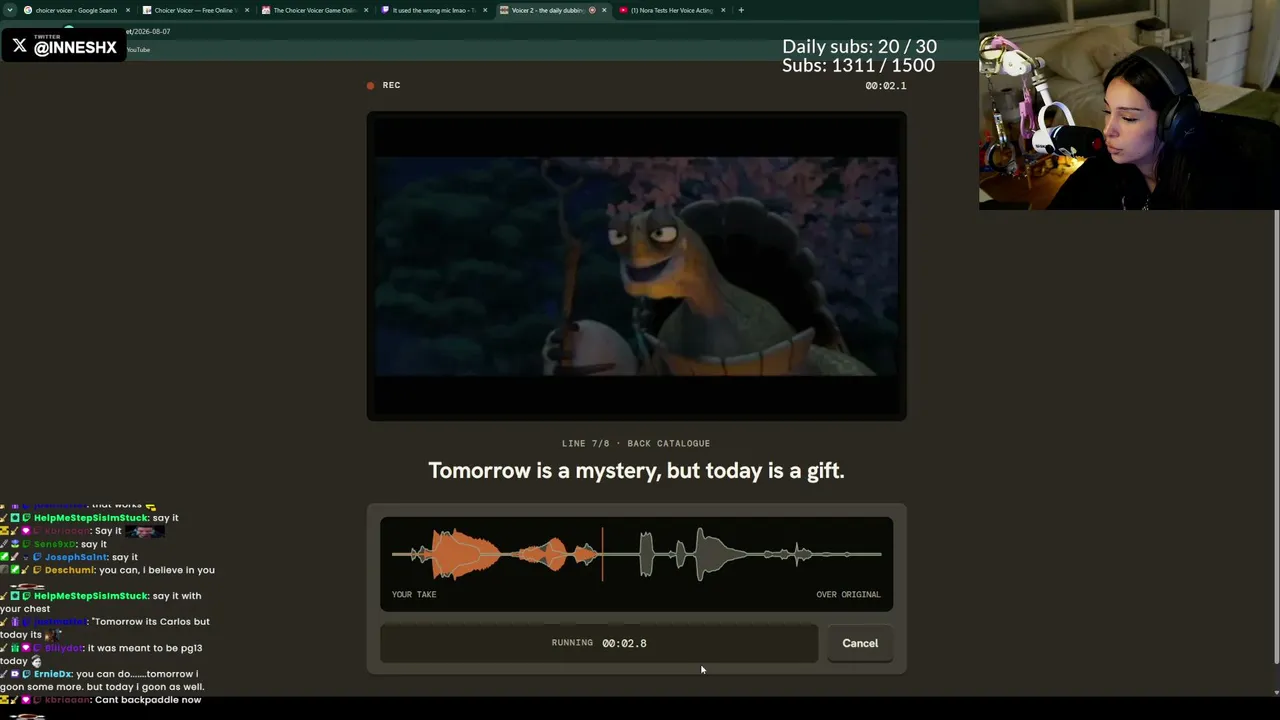This screenshot has height=720, width=1280.
Task: Open 'Nora Tests Her Voice Acting' tab
Action: [x=672, y=10]
